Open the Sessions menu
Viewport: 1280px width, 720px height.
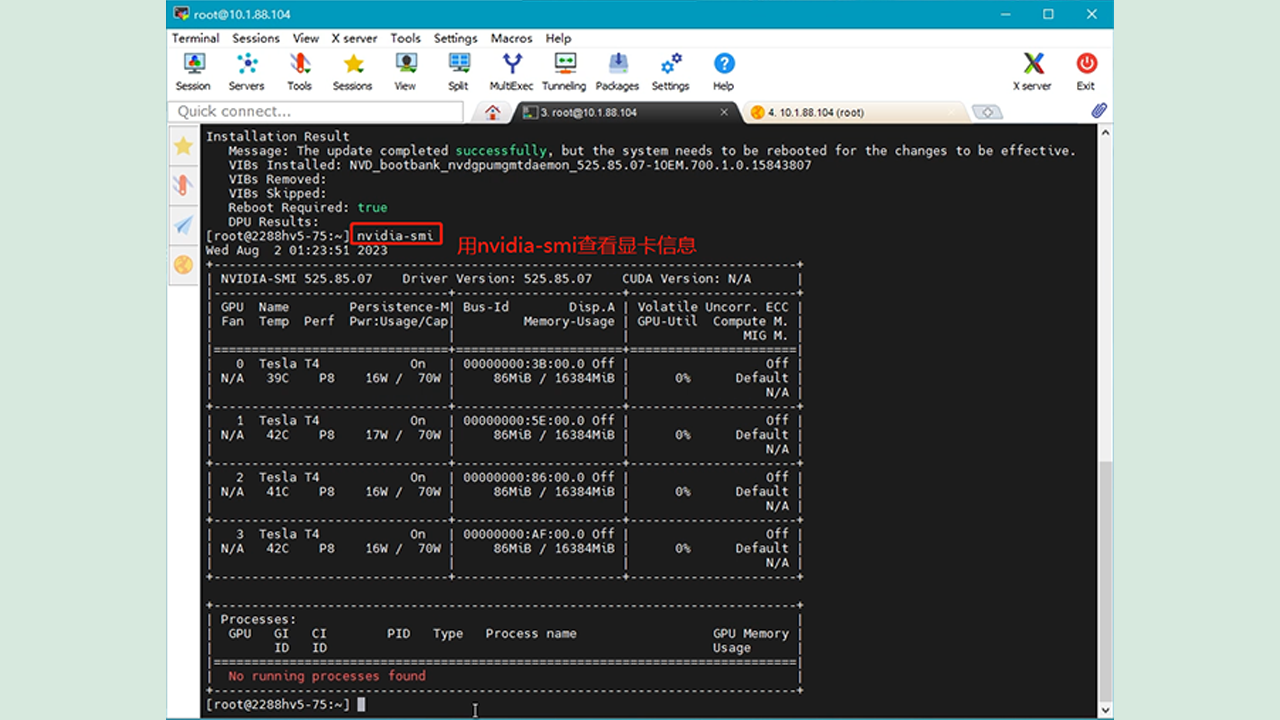(256, 38)
